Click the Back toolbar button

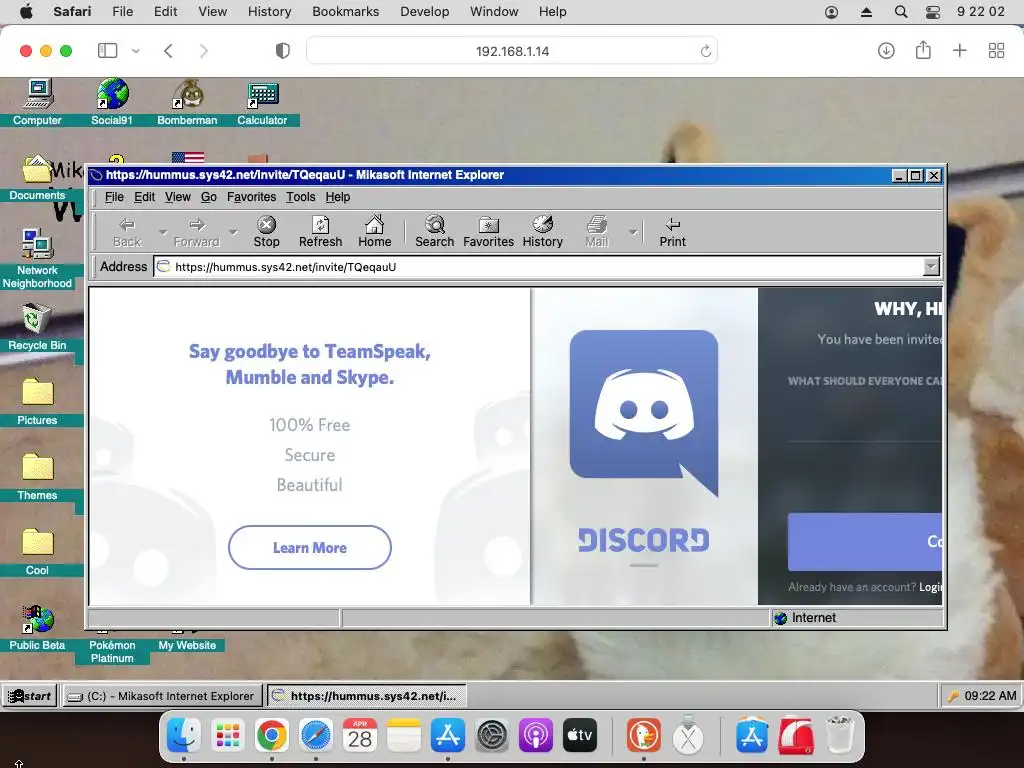point(127,232)
